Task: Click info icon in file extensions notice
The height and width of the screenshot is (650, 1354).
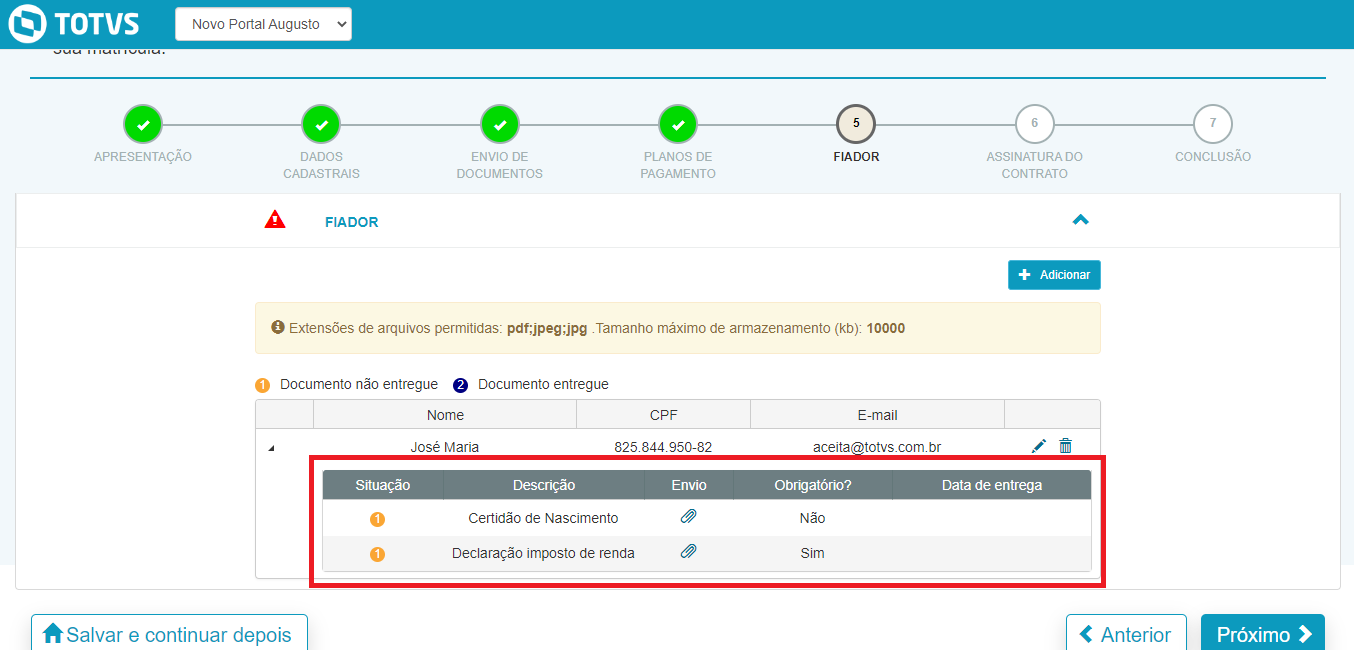Action: tap(278, 327)
